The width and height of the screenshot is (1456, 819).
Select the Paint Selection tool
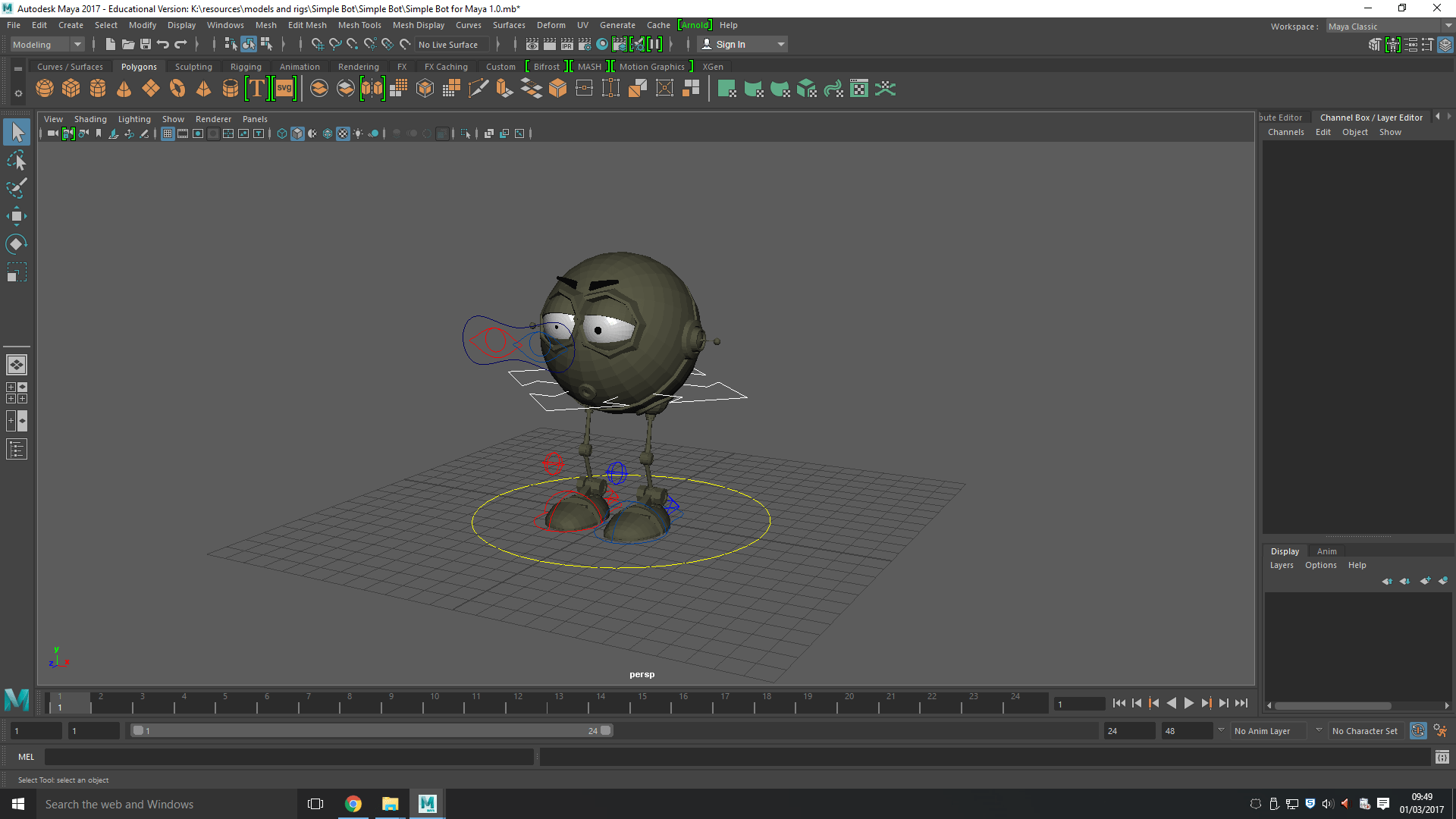pos(17,188)
